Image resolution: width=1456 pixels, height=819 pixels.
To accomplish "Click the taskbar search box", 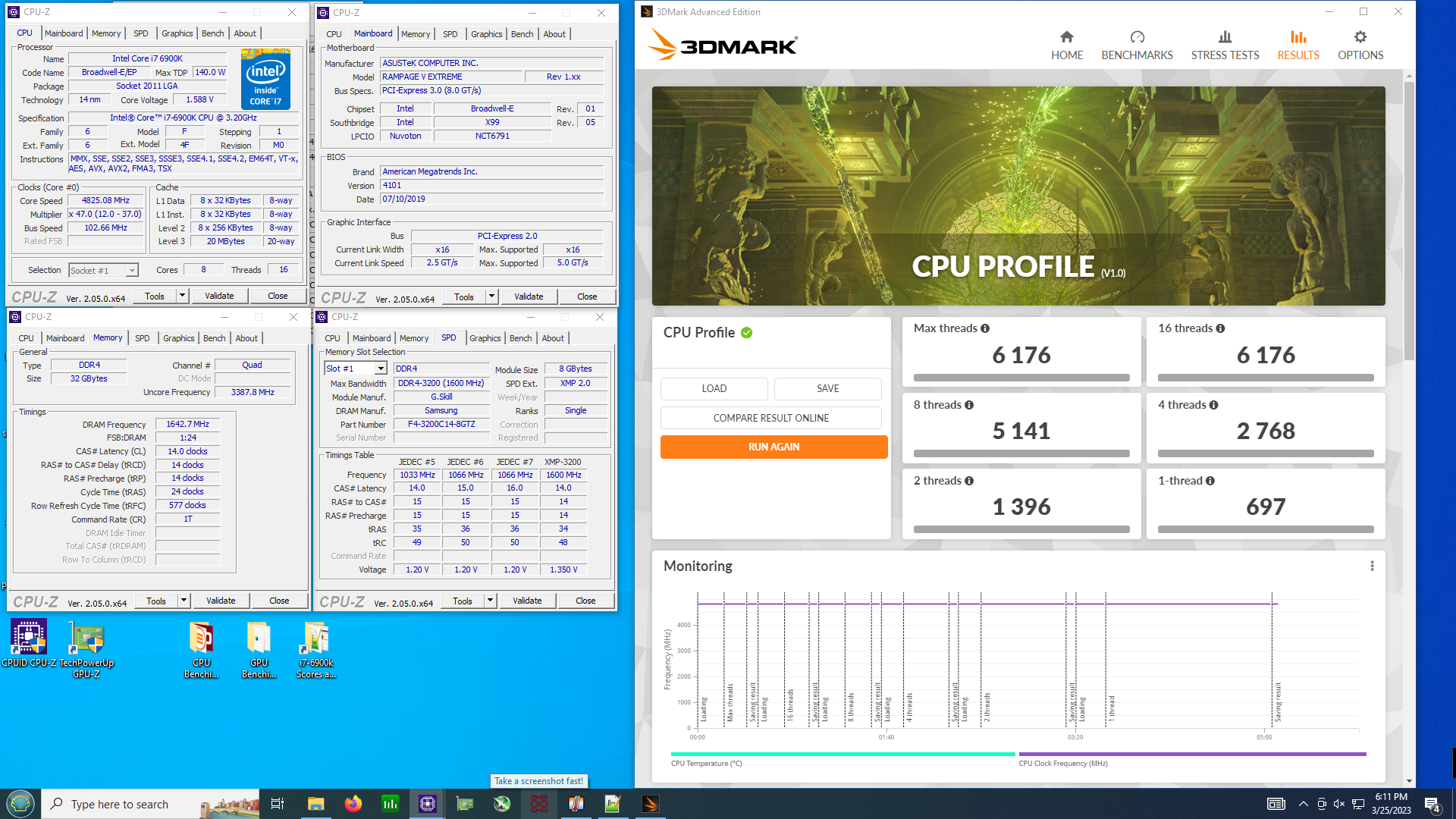I will [150, 804].
